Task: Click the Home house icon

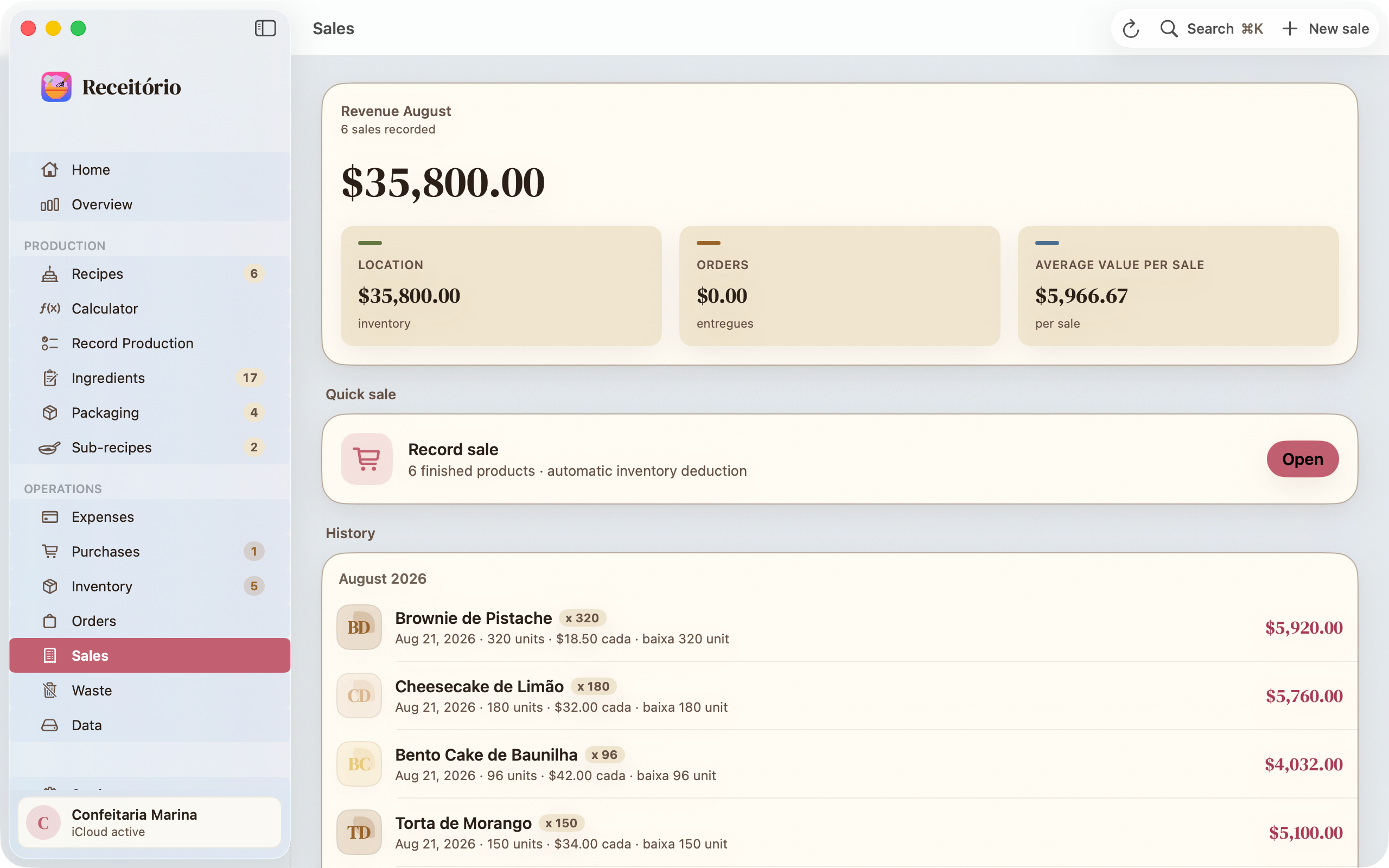Action: pyautogui.click(x=50, y=169)
